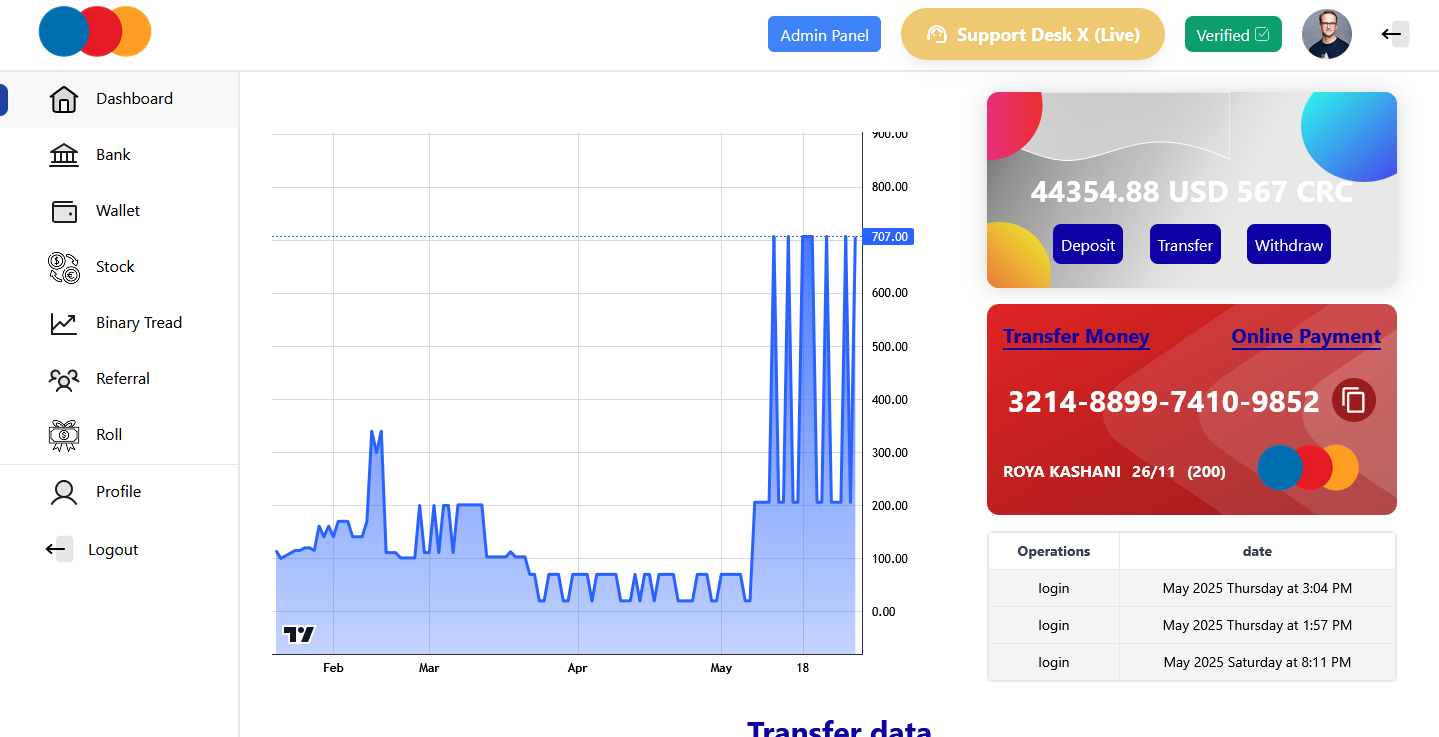1439x737 pixels.
Task: Open the Roll money icon section
Action: point(63,434)
